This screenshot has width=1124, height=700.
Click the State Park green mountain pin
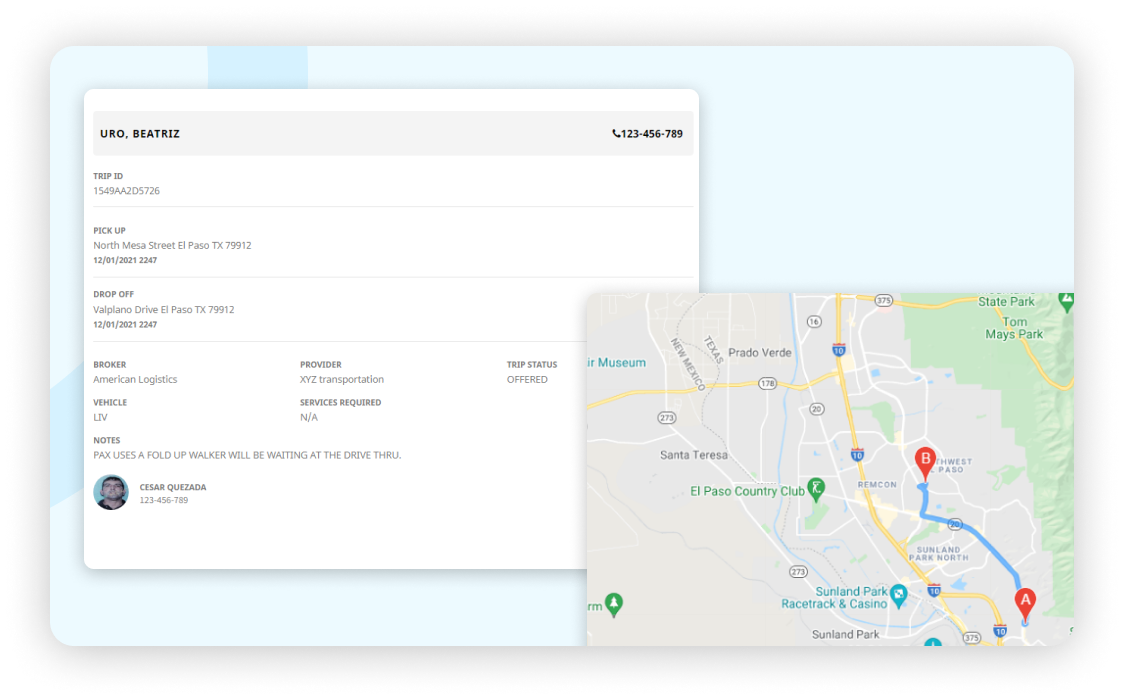coord(1065,299)
